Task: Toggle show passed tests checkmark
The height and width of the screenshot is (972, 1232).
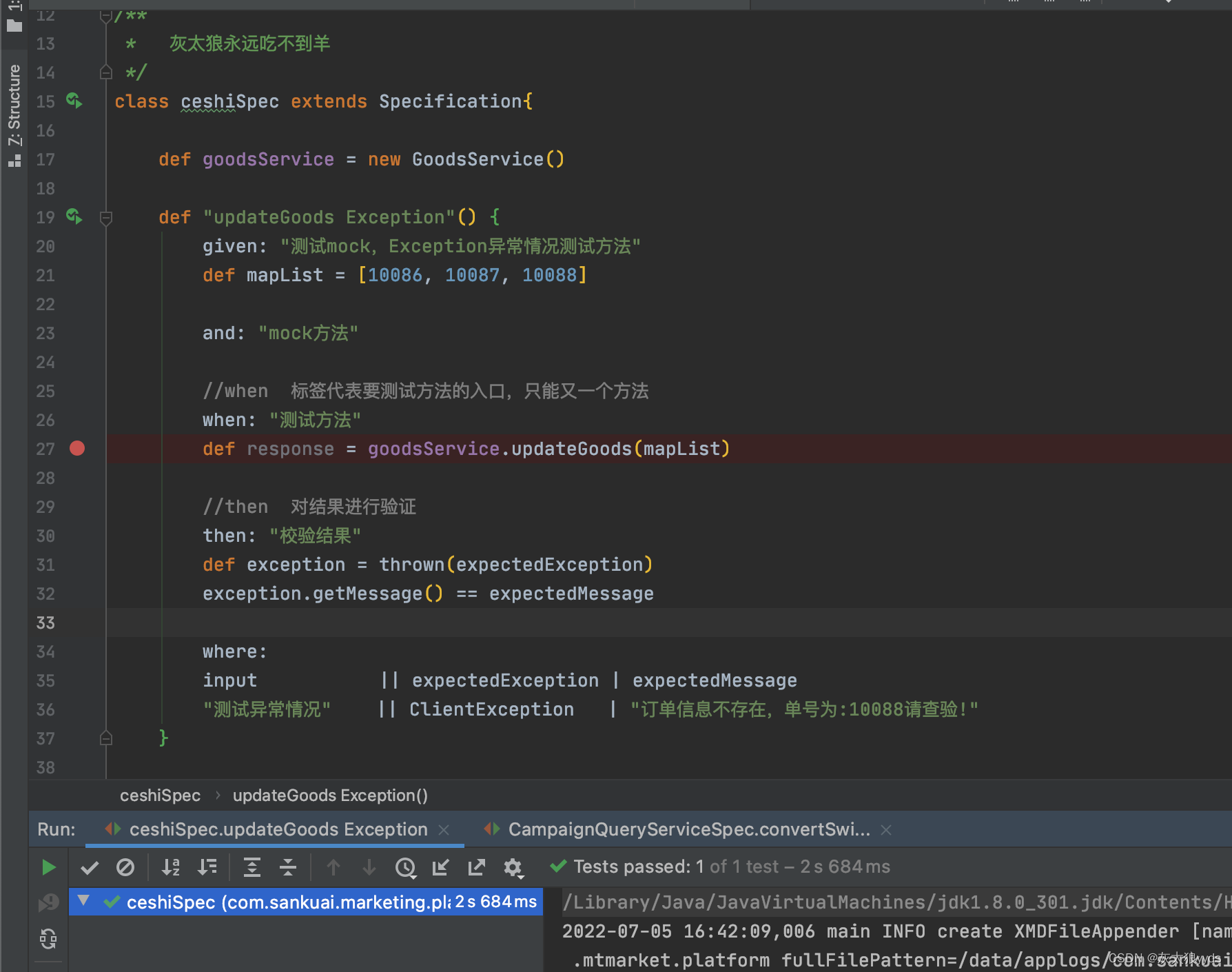Action: (x=90, y=867)
